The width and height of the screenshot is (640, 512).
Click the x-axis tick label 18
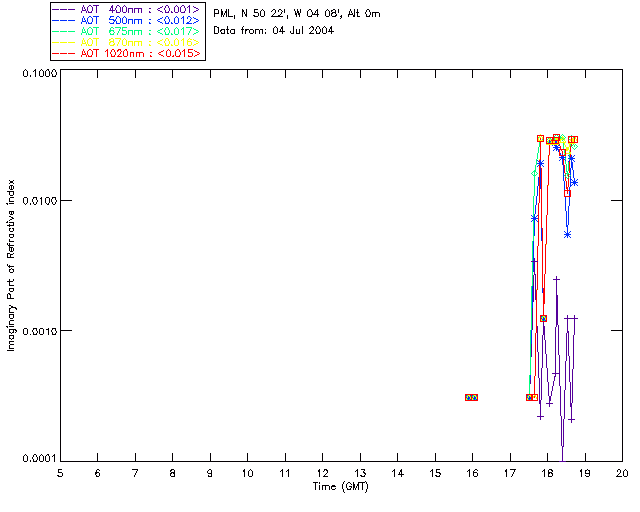(x=547, y=472)
